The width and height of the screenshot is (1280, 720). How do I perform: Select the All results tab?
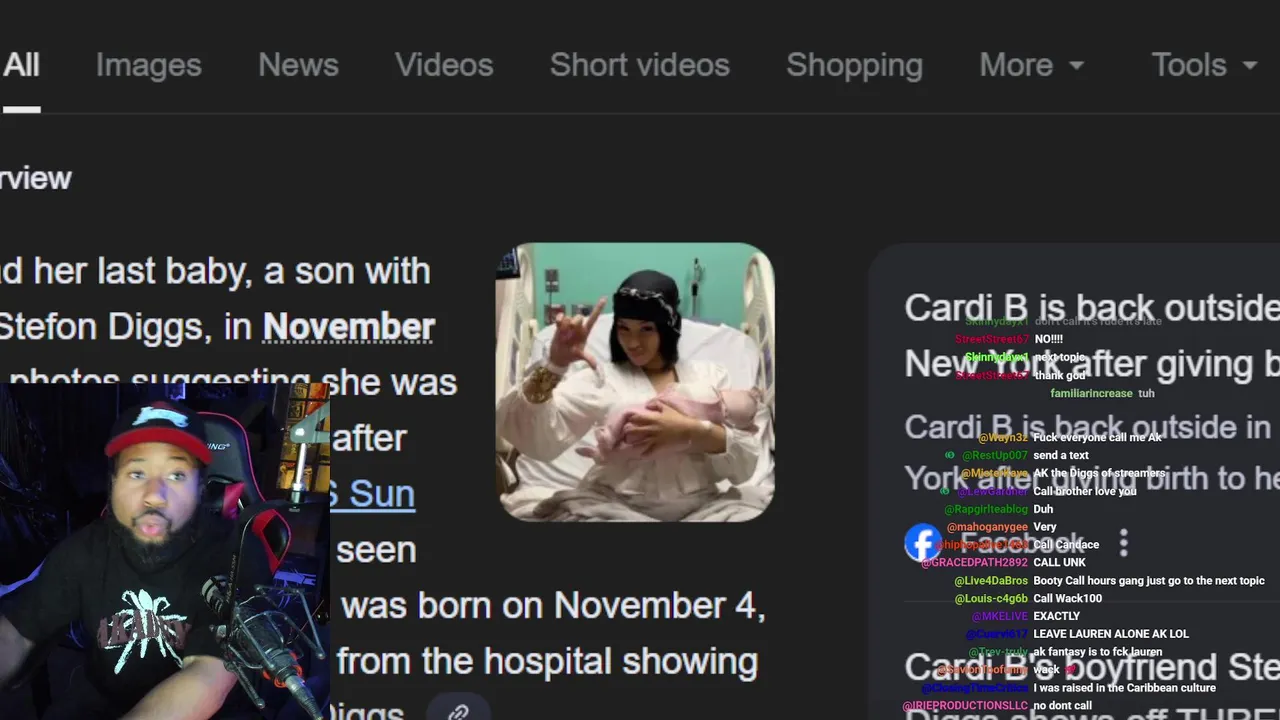[20, 65]
